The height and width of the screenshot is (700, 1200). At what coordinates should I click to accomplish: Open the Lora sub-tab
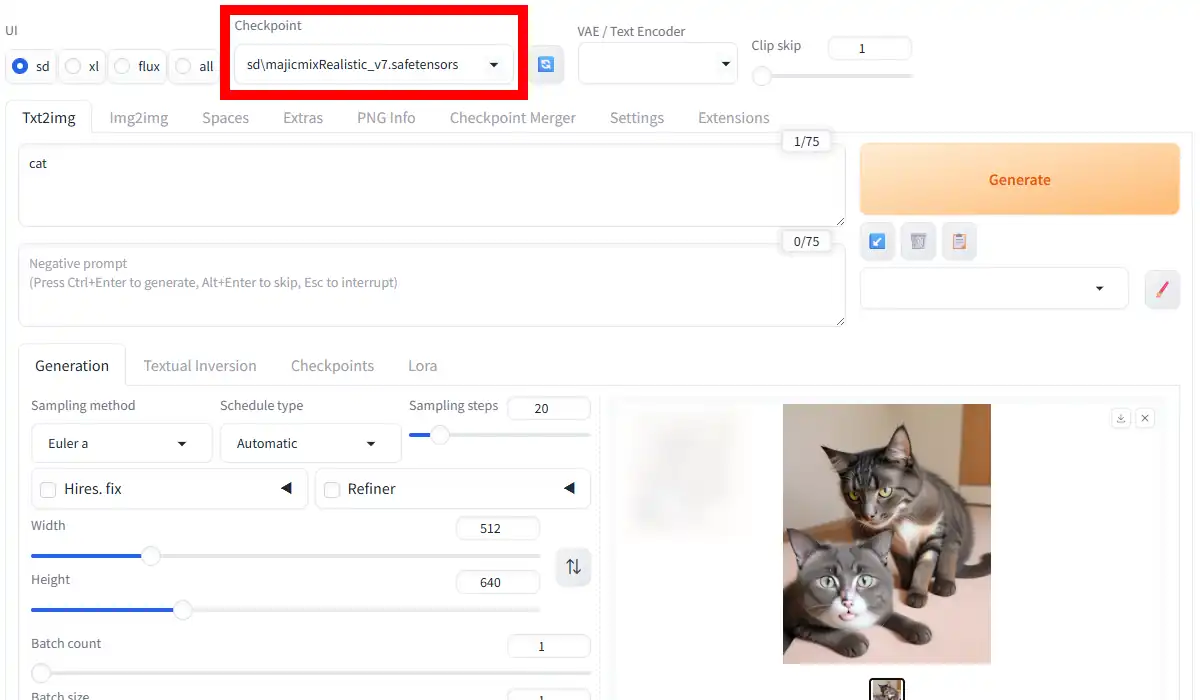[423, 366]
